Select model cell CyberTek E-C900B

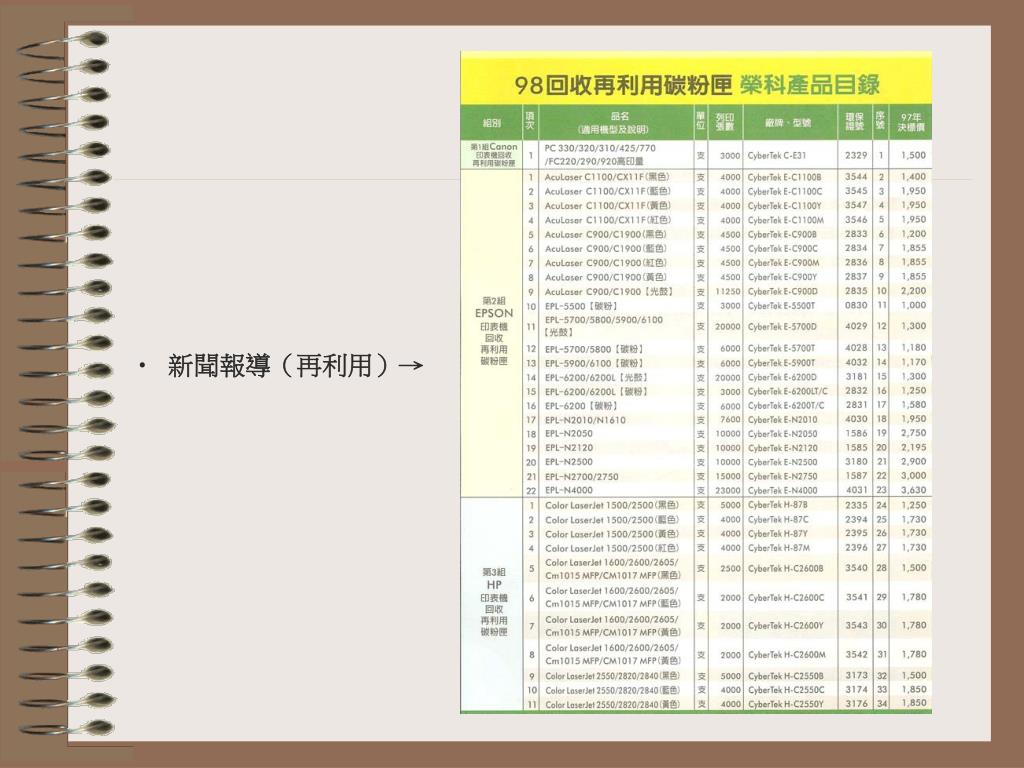782,234
